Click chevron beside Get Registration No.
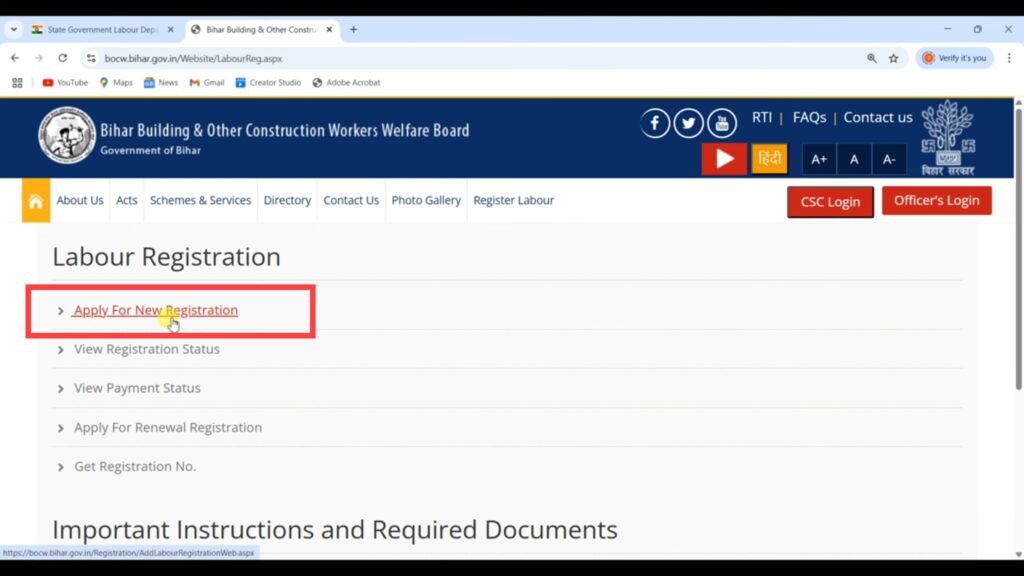1024x576 pixels. (61, 468)
